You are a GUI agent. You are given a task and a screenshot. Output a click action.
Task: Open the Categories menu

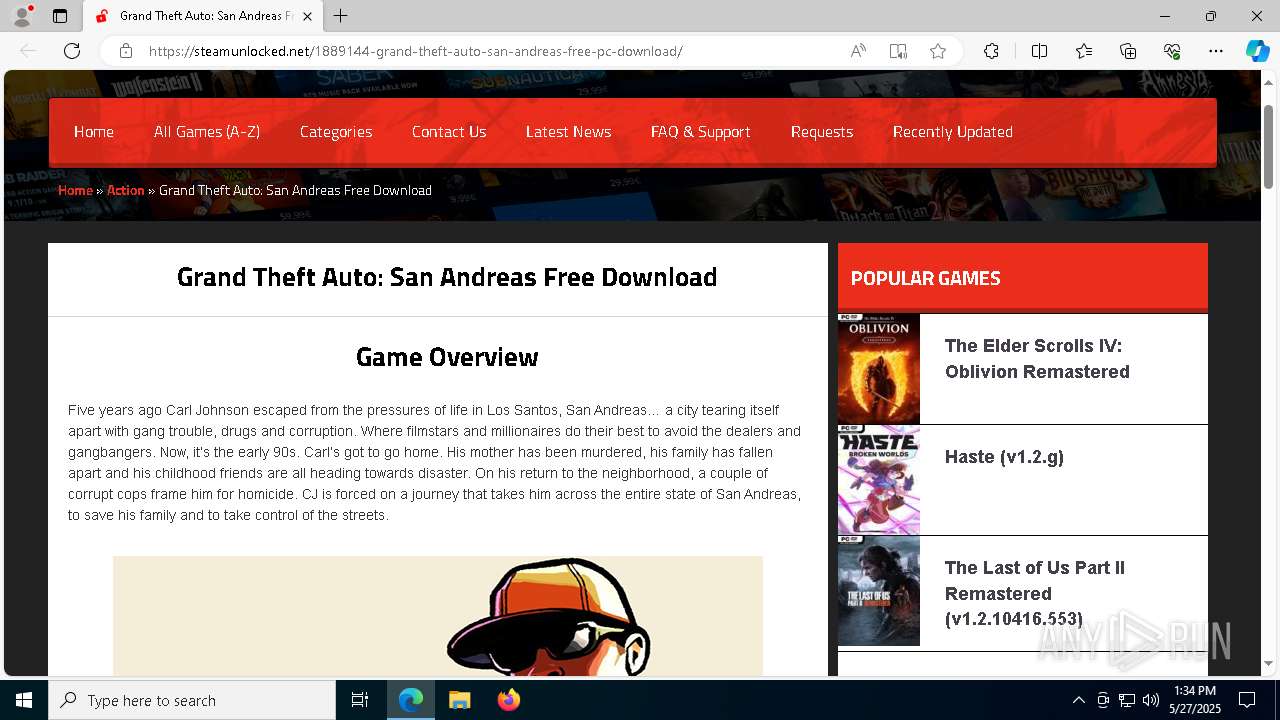pyautogui.click(x=336, y=132)
